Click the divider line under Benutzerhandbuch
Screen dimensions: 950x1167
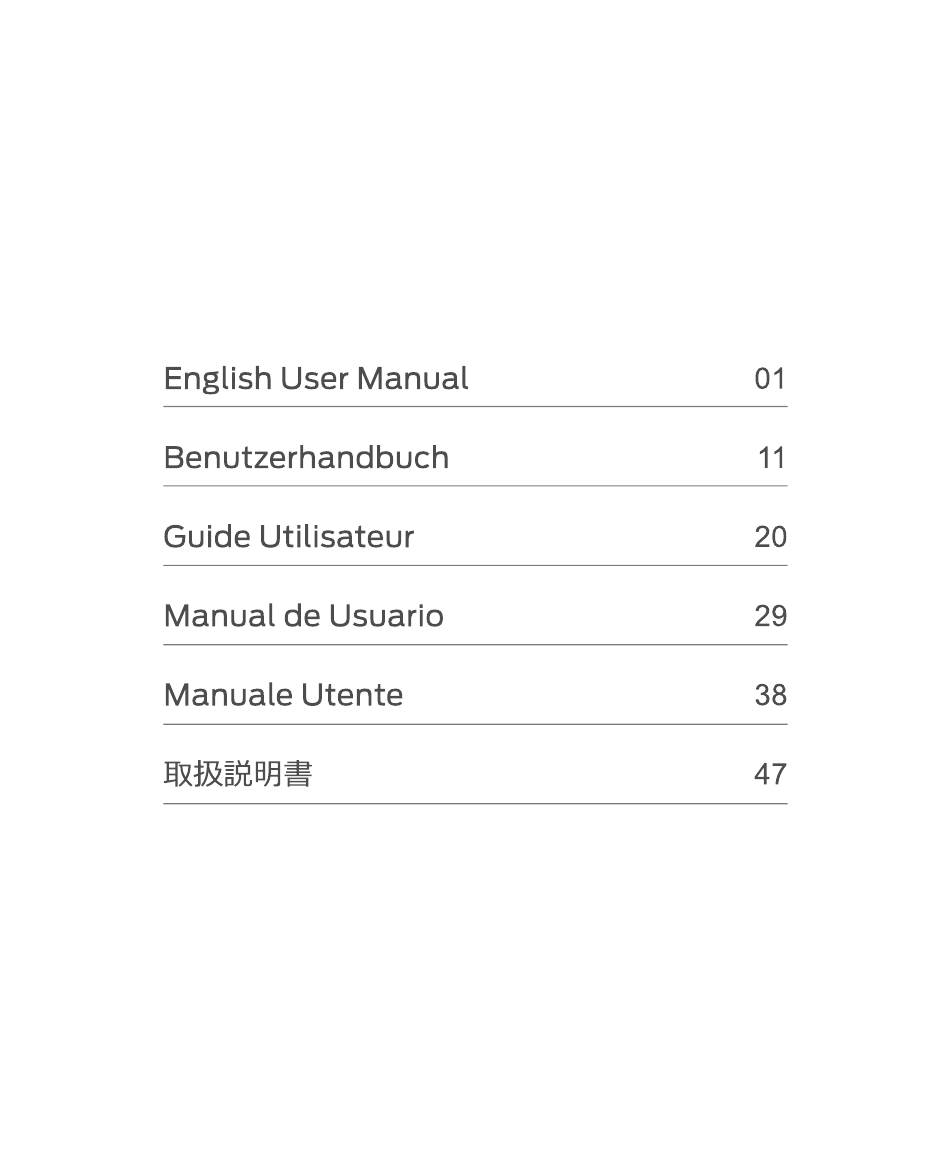[475, 486]
